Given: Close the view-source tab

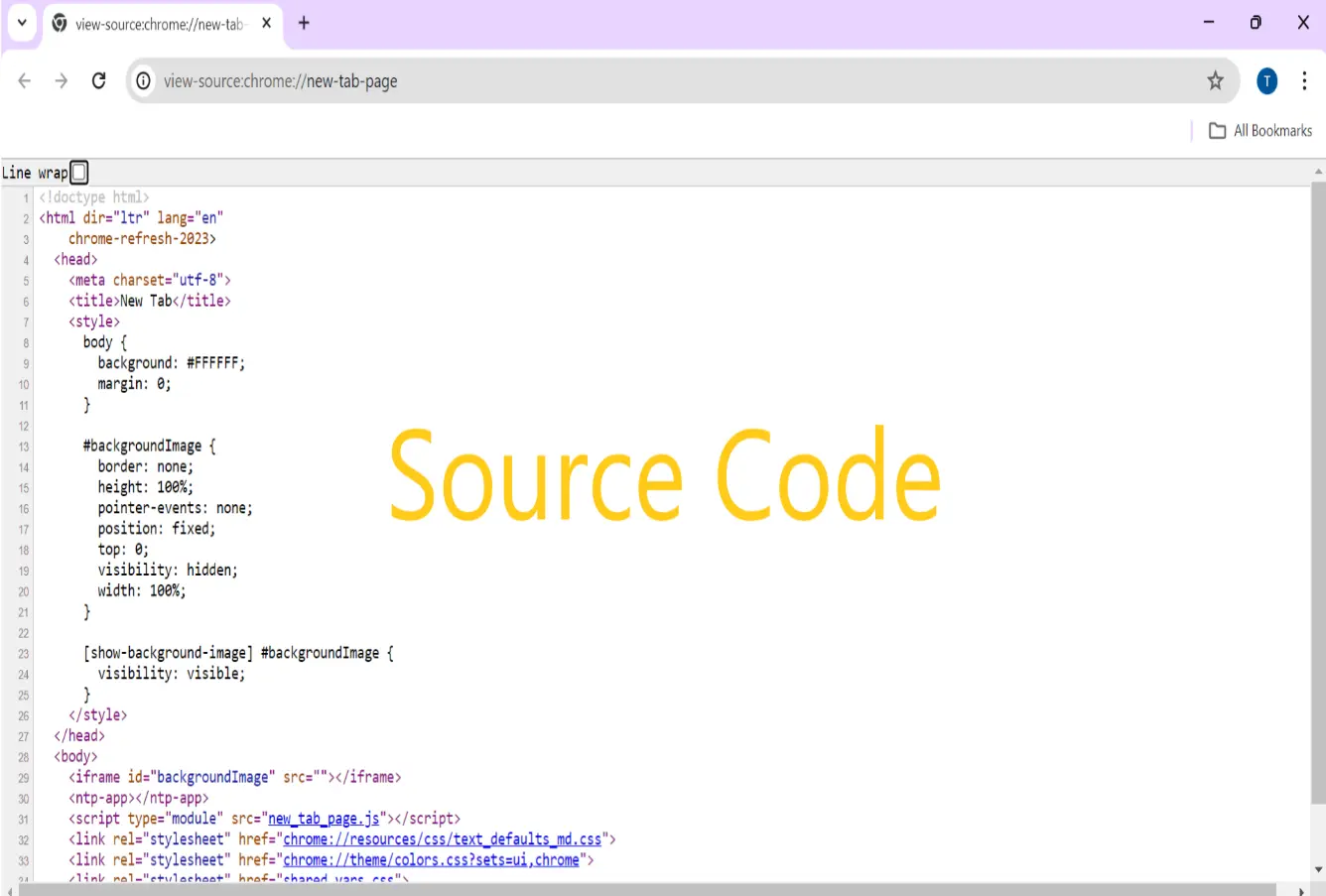Looking at the screenshot, I should coord(266,23).
